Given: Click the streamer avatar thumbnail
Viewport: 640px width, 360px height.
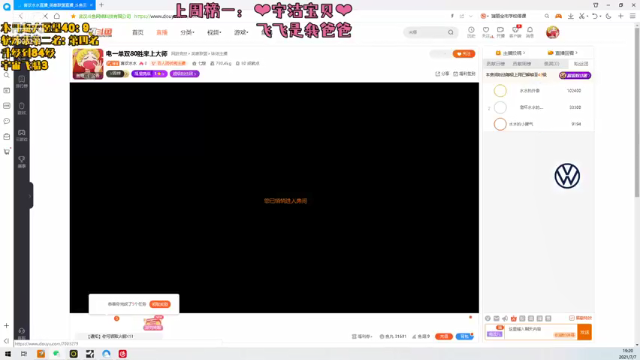Looking at the screenshot, I should pyautogui.click(x=88, y=64).
